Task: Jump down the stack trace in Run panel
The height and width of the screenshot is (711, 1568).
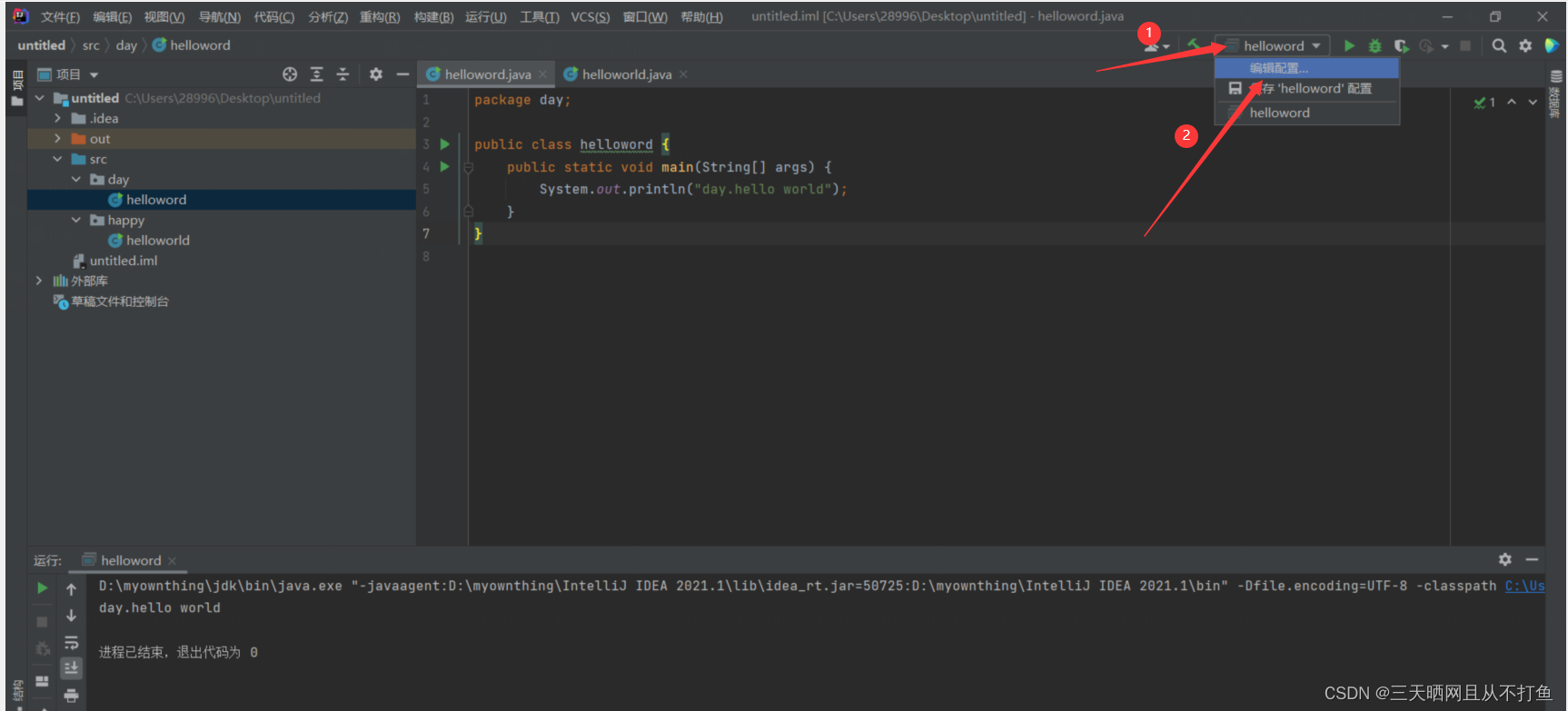Action: tap(71, 616)
